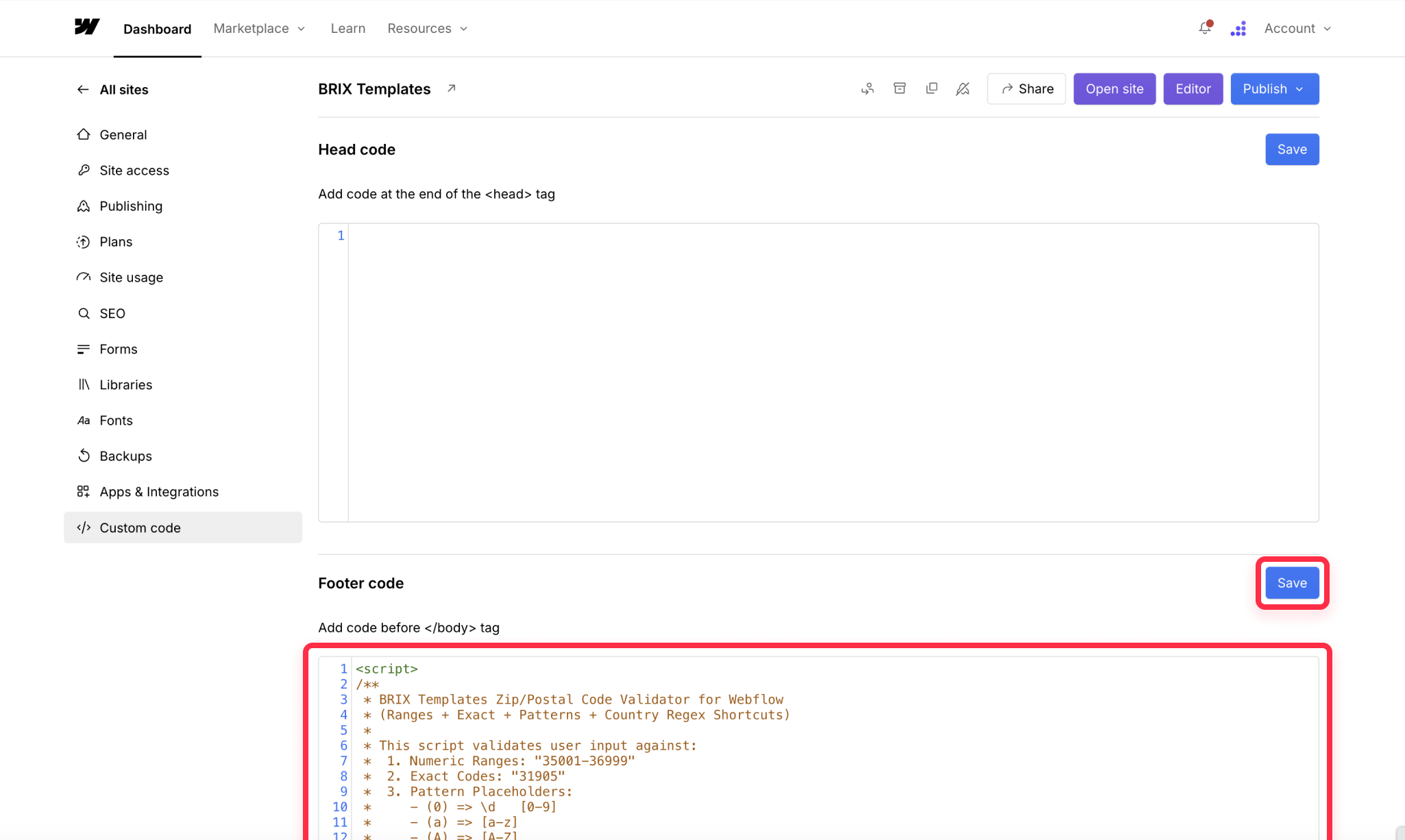This screenshot has width=1405, height=840.
Task: Expand the Resources dropdown
Action: click(427, 28)
